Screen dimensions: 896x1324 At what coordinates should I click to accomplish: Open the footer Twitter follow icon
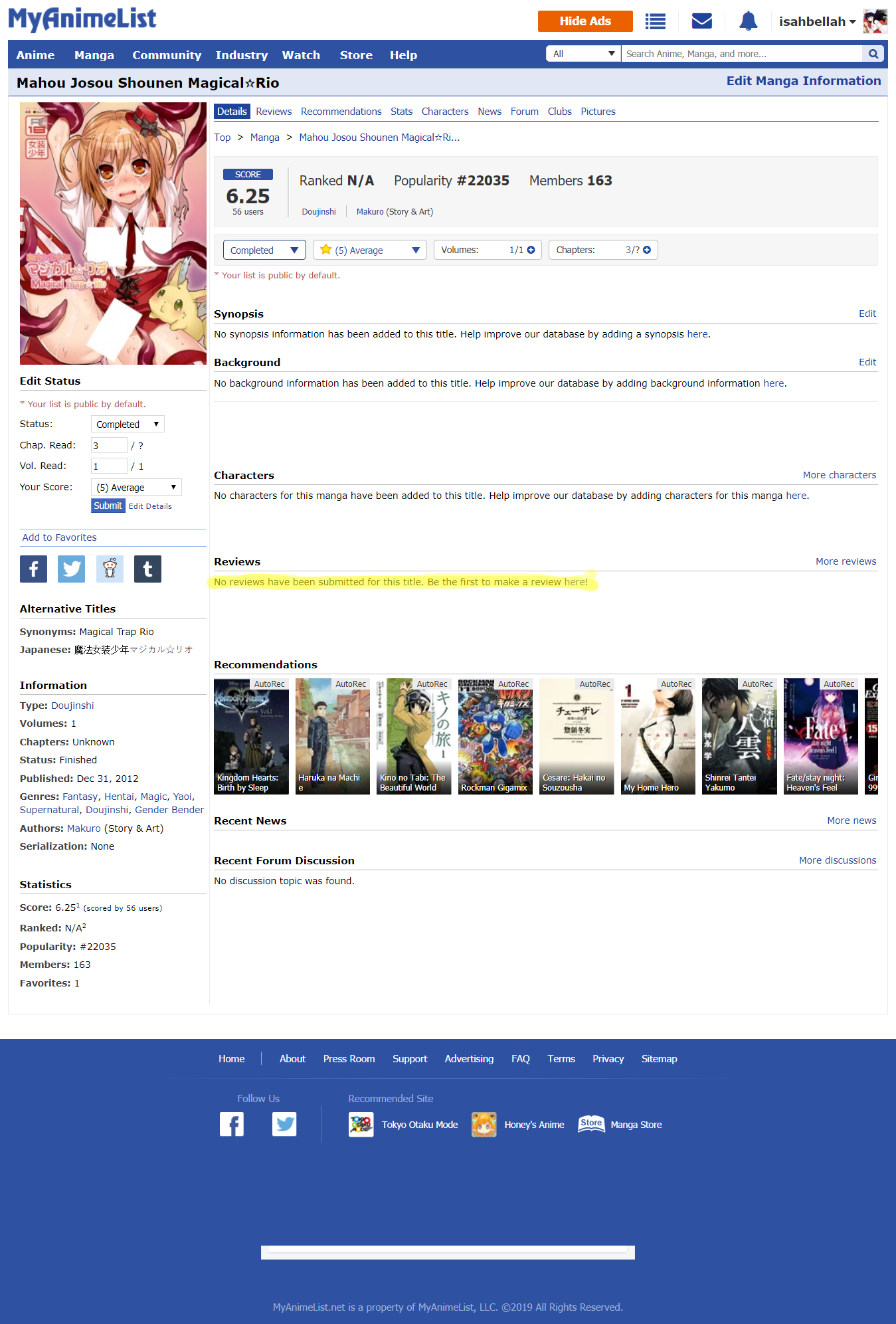coord(284,1124)
